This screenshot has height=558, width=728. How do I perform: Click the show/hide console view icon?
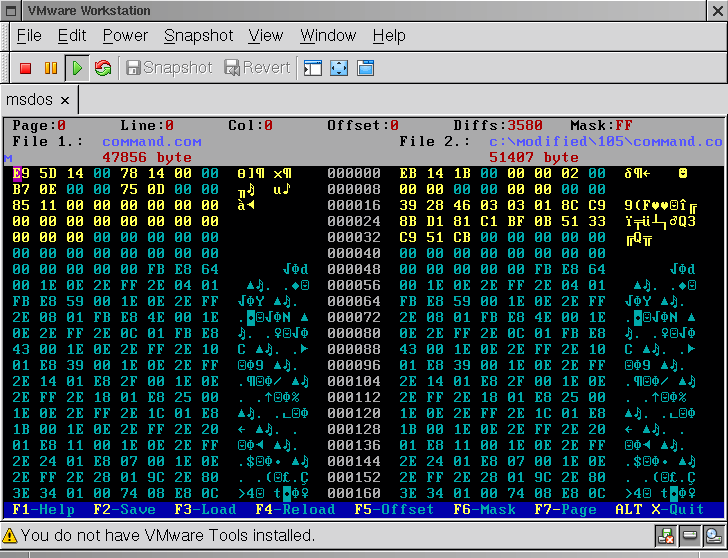point(313,68)
